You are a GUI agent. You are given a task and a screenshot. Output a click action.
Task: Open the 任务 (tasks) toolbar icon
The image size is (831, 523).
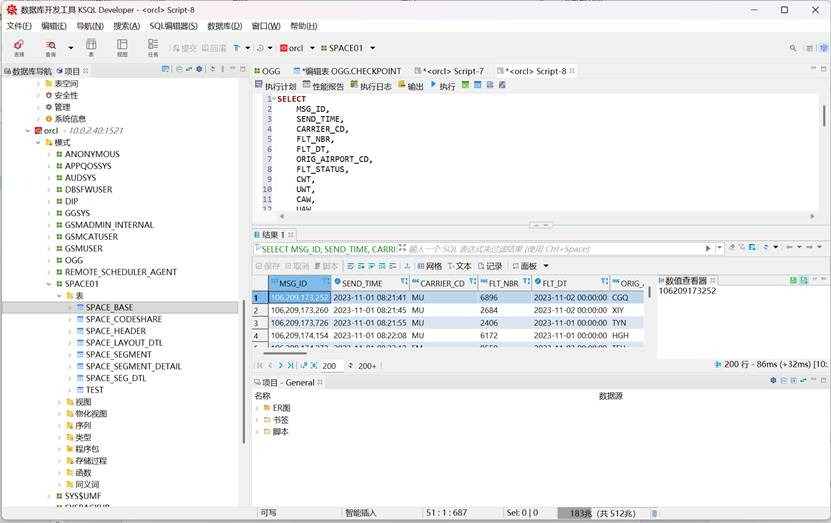tap(153, 47)
